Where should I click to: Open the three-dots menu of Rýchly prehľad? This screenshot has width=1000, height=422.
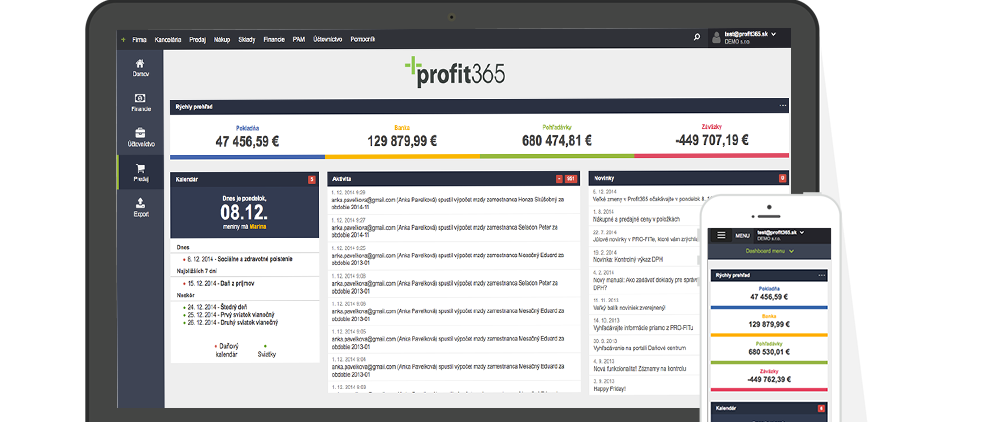tap(783, 106)
